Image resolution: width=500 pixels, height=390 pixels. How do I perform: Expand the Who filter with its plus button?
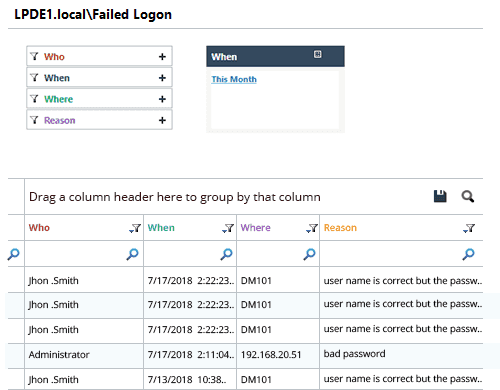[x=162, y=57]
